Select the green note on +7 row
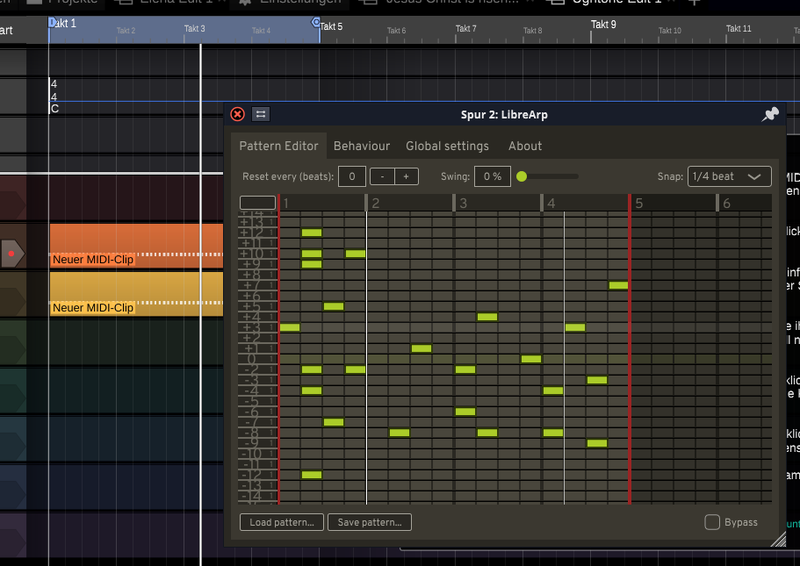The image size is (800, 566). tap(619, 285)
